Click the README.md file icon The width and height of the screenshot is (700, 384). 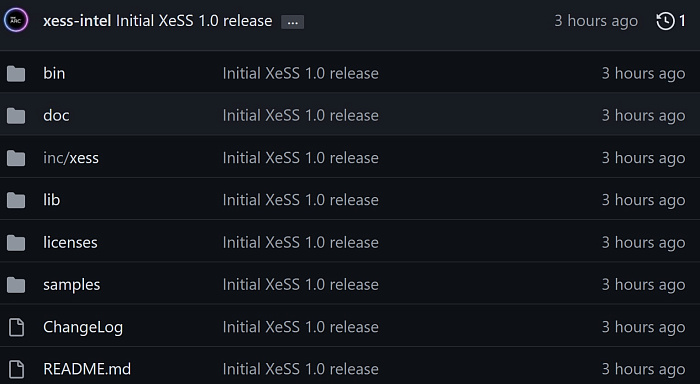point(17,369)
